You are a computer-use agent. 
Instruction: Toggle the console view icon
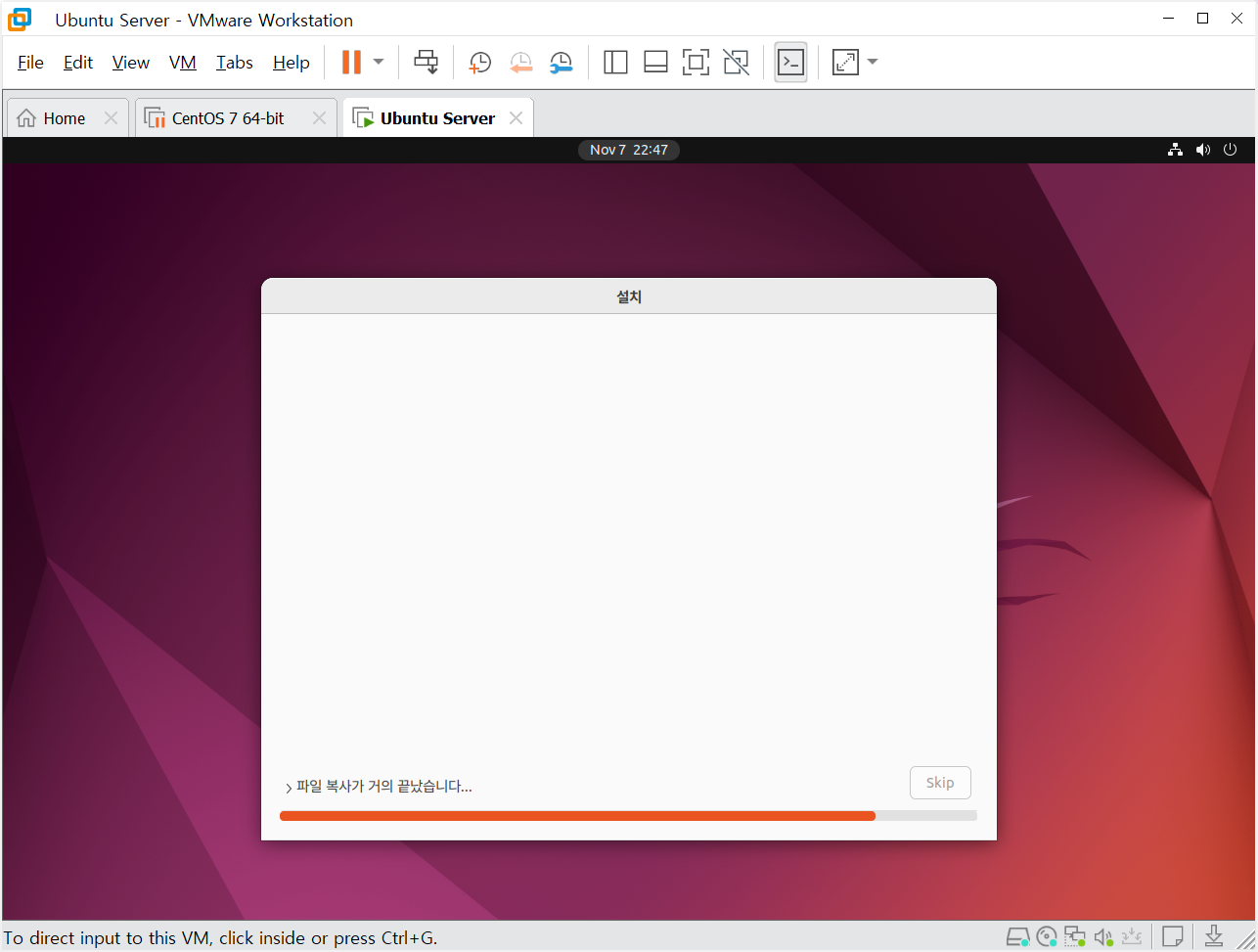(790, 62)
